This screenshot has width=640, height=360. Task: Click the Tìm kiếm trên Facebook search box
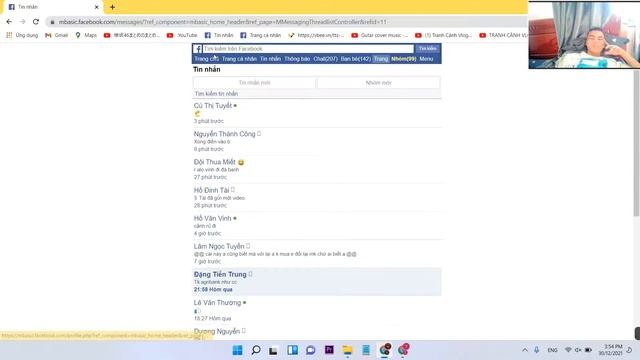coord(308,49)
